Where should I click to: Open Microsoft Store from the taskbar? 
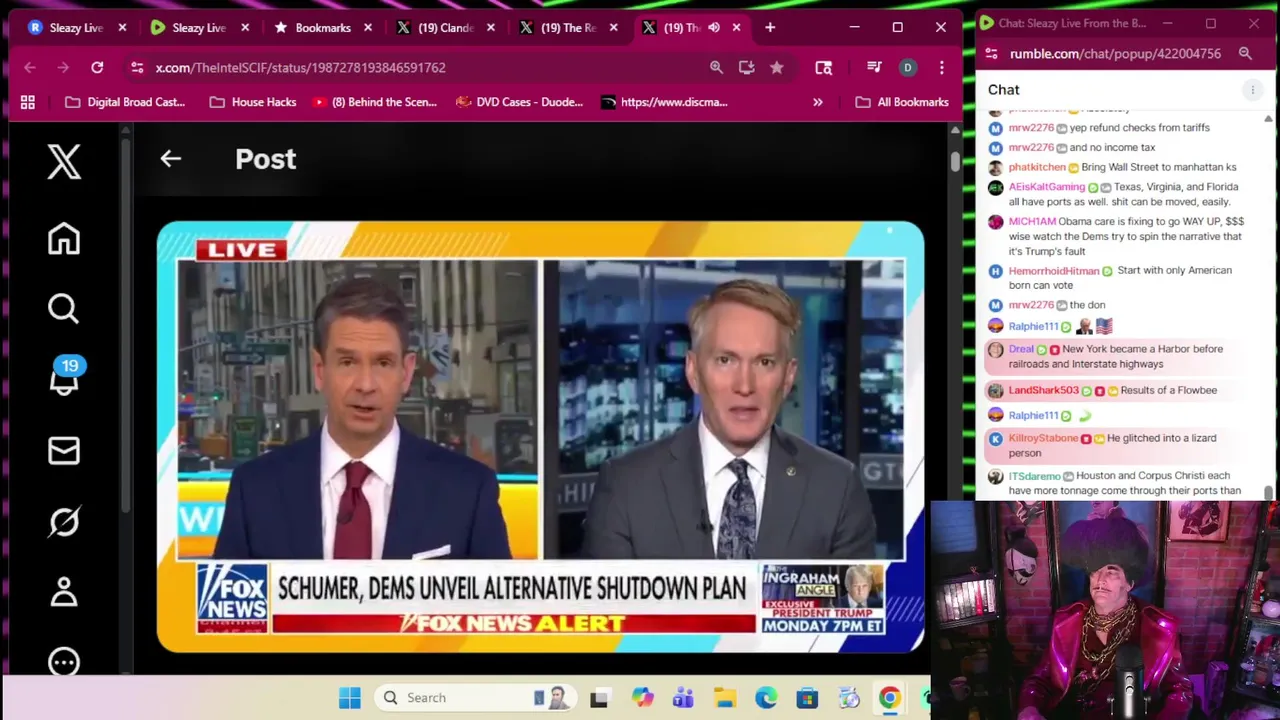(808, 698)
